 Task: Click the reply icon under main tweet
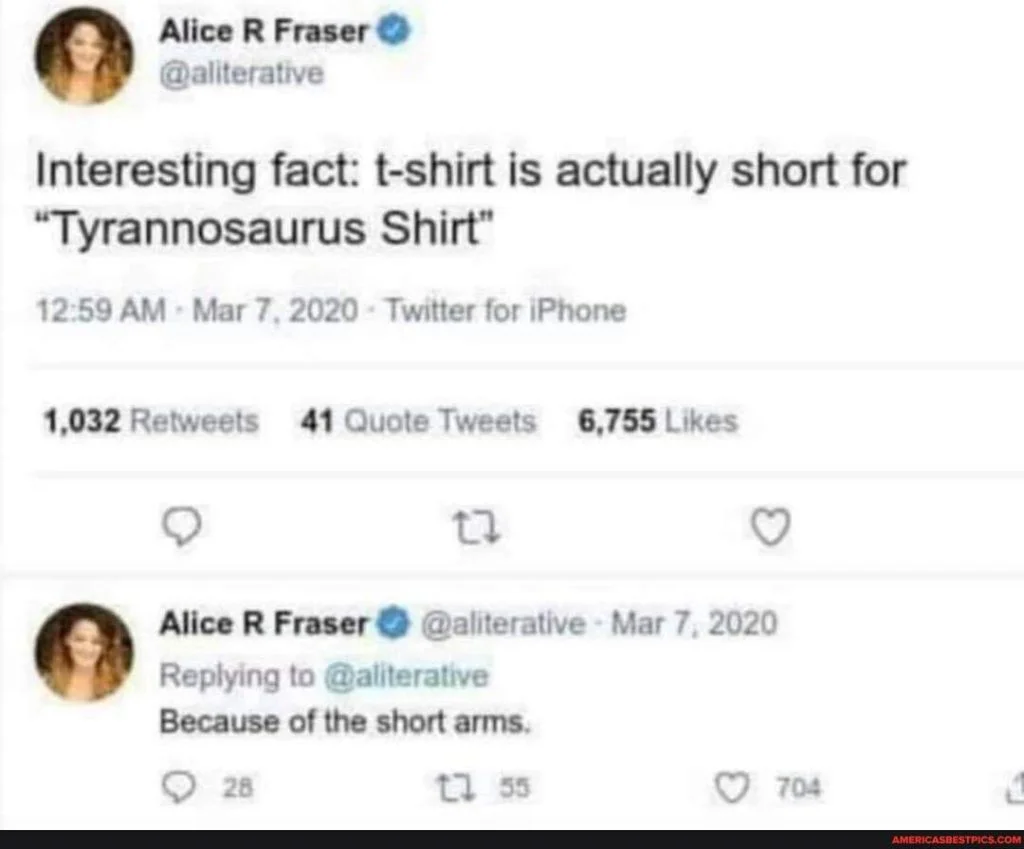(x=182, y=526)
